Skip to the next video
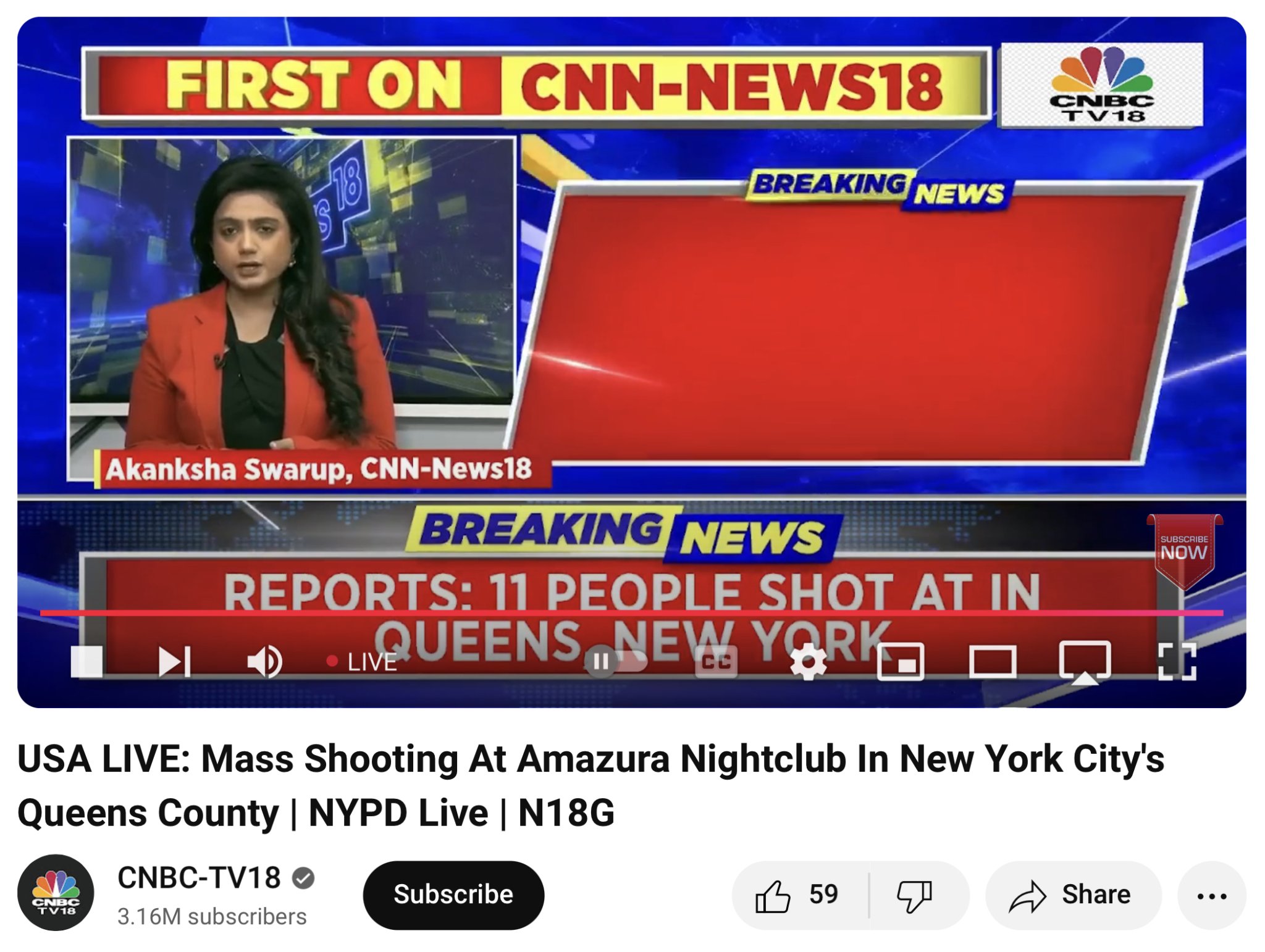The width and height of the screenshot is (1265, 952). [x=175, y=662]
